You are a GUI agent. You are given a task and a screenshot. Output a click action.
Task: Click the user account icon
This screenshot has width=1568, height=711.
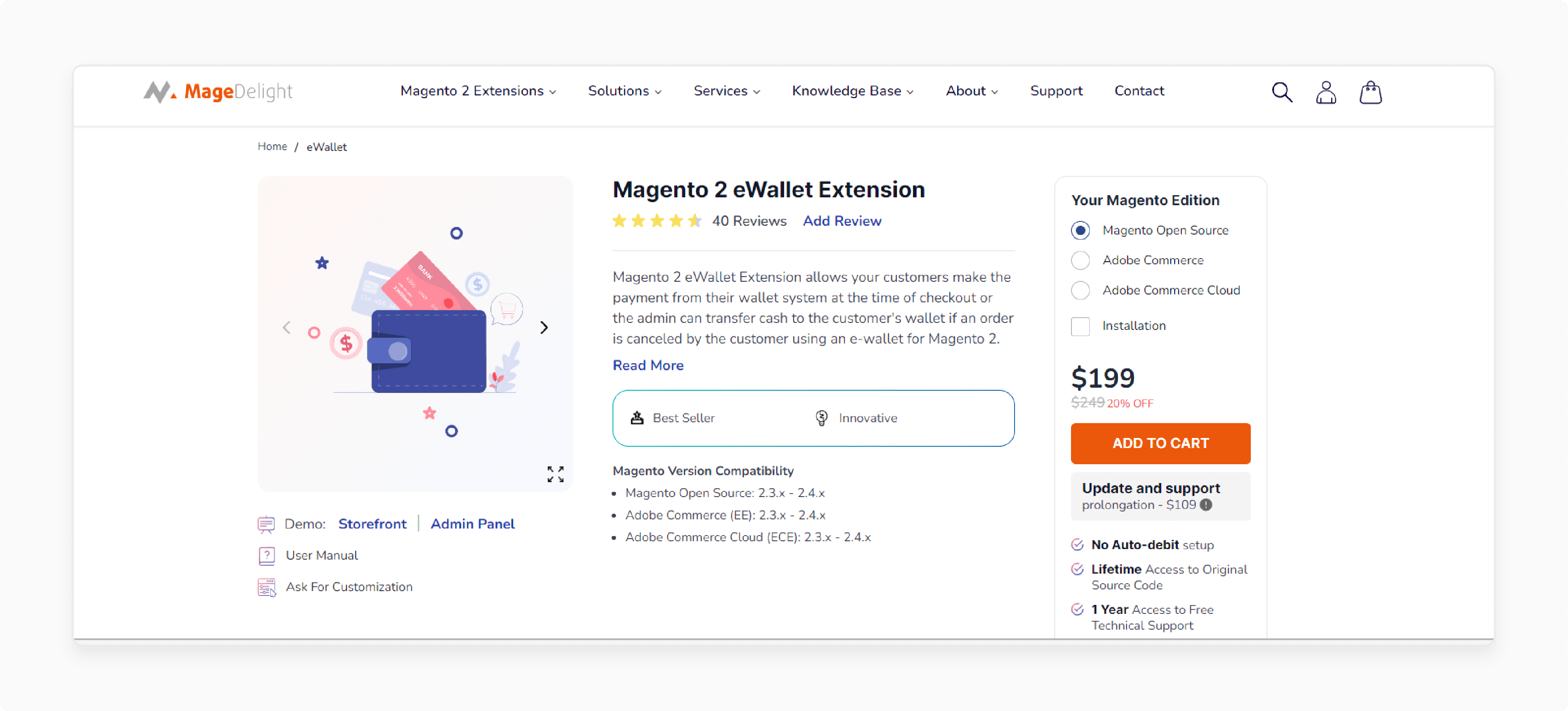(x=1326, y=90)
